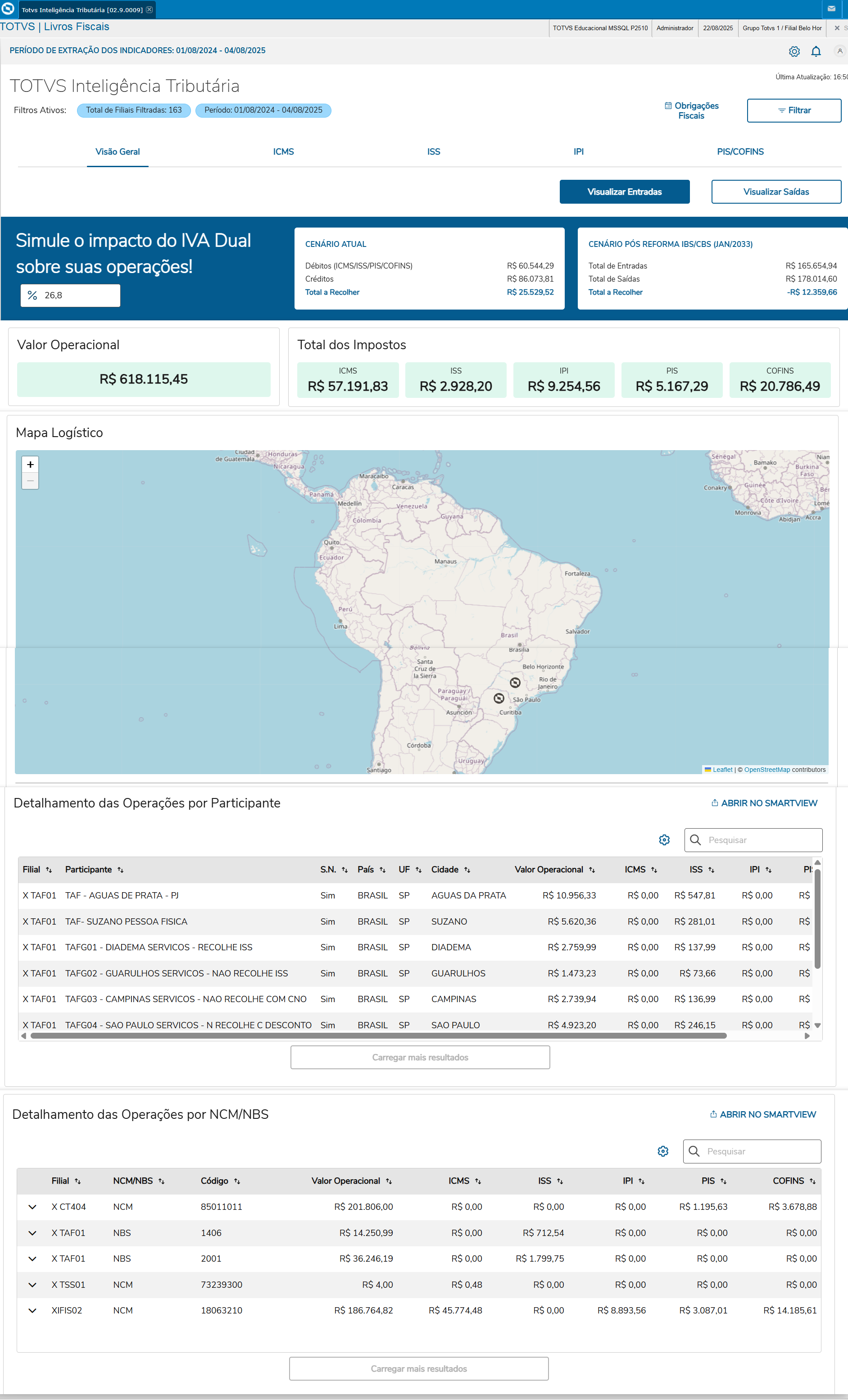Click the Visualizar Saídas button

pyautogui.click(x=776, y=192)
